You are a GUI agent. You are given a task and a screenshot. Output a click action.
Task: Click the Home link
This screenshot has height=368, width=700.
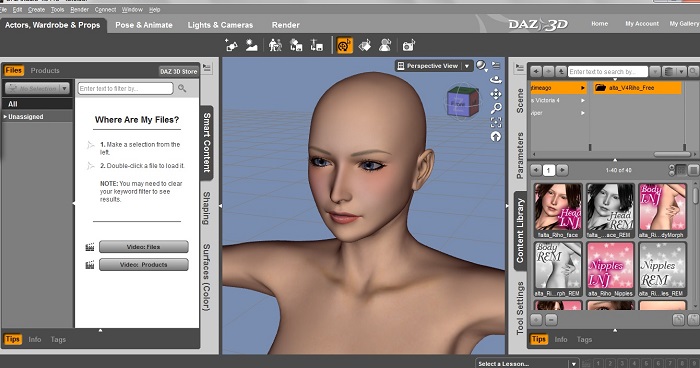coord(600,24)
